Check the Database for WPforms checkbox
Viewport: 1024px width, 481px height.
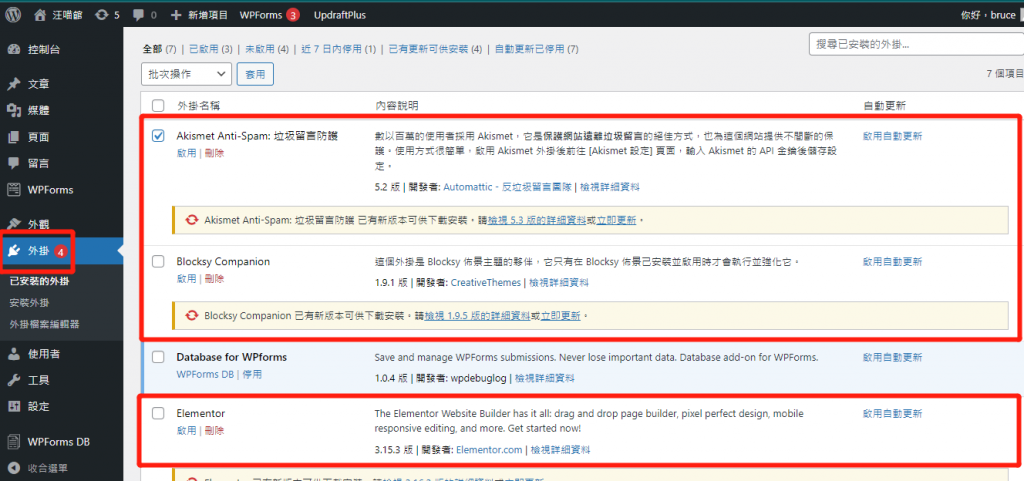(158, 357)
